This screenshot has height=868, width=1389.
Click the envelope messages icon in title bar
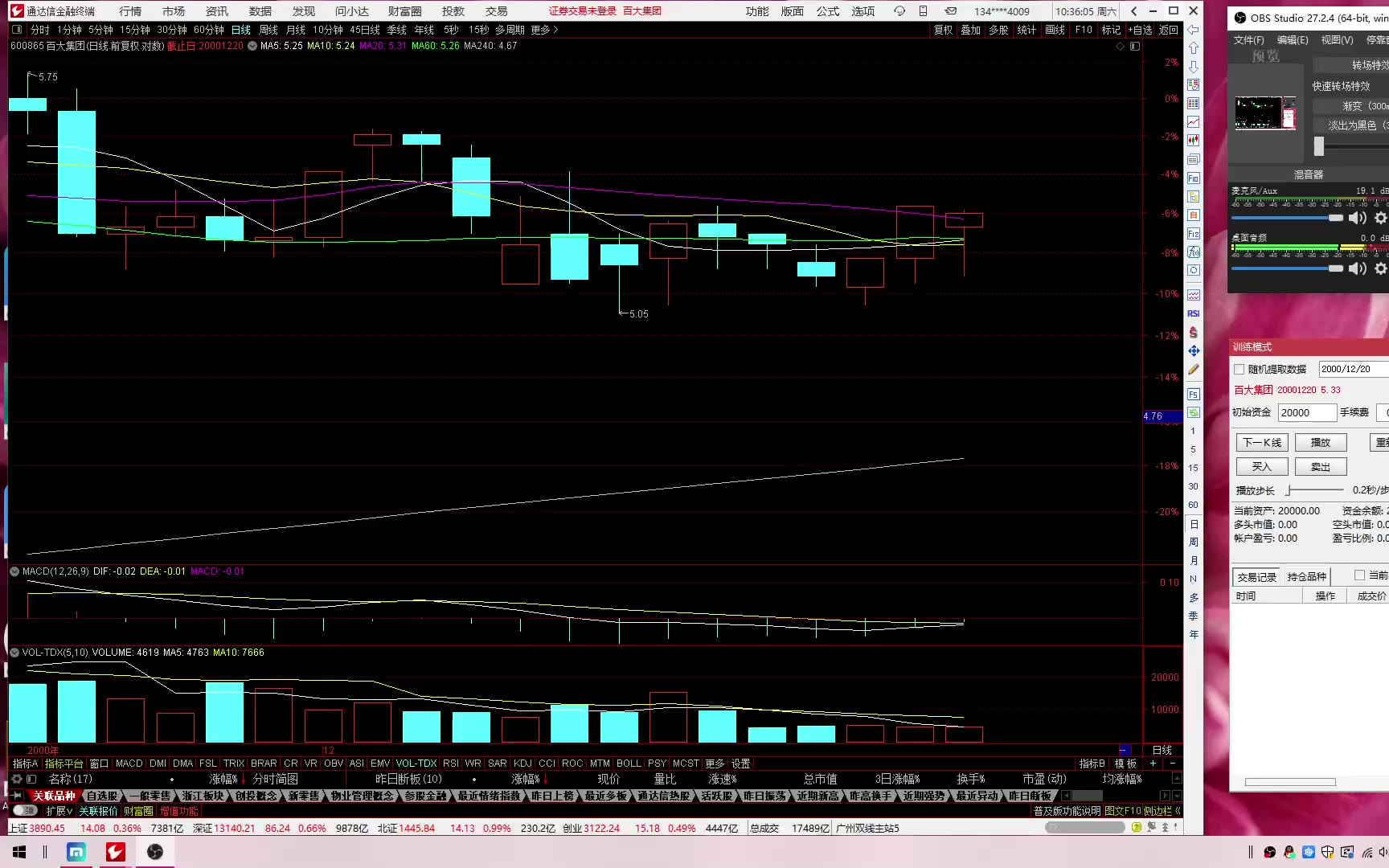click(x=951, y=11)
